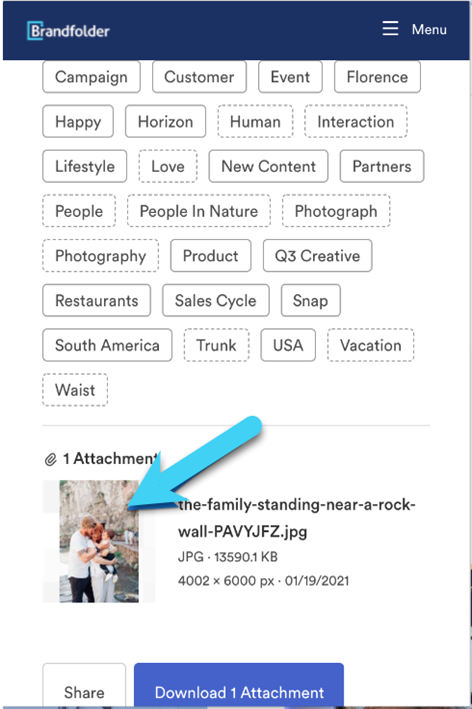This screenshot has height=709, width=472.
Task: Click the Brandfolder logo
Action: click(x=68, y=31)
